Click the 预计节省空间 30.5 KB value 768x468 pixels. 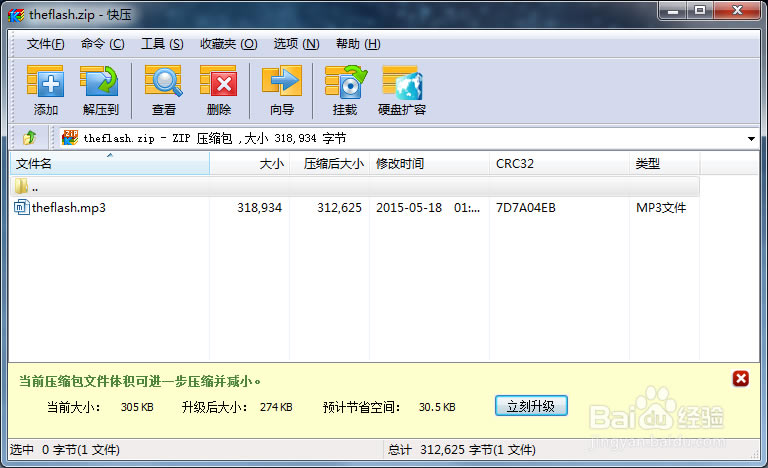coord(437,407)
